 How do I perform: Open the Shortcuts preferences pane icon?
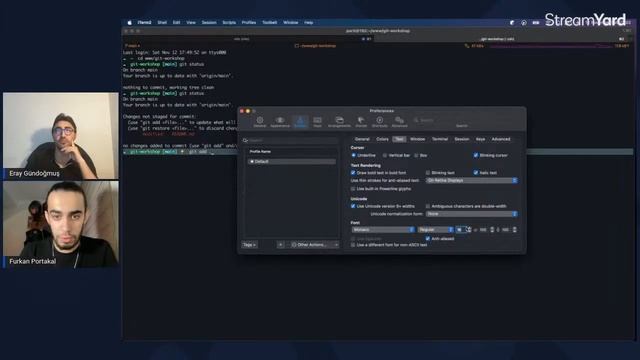point(380,122)
